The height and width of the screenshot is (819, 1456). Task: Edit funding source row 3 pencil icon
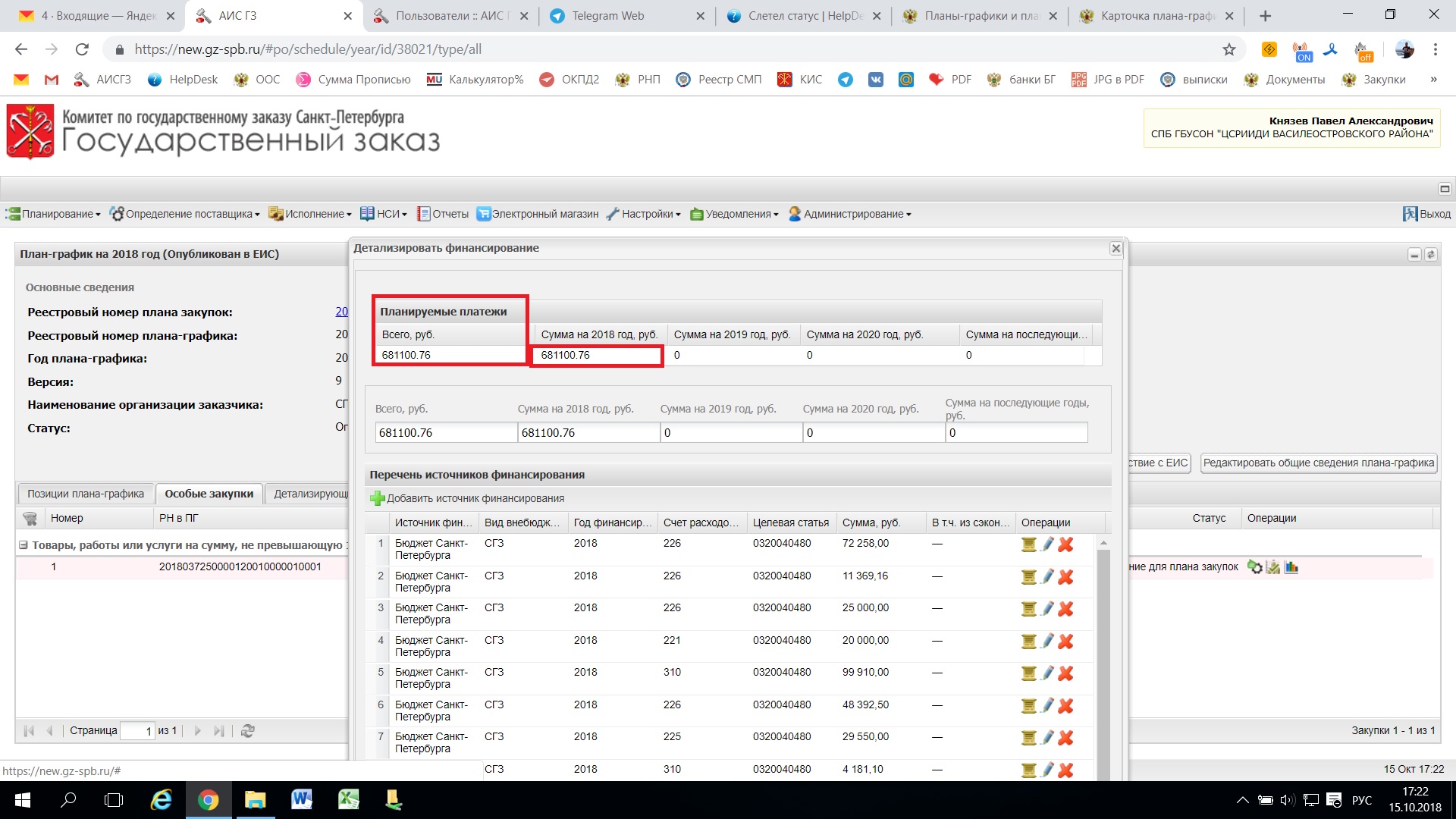pyautogui.click(x=1047, y=609)
